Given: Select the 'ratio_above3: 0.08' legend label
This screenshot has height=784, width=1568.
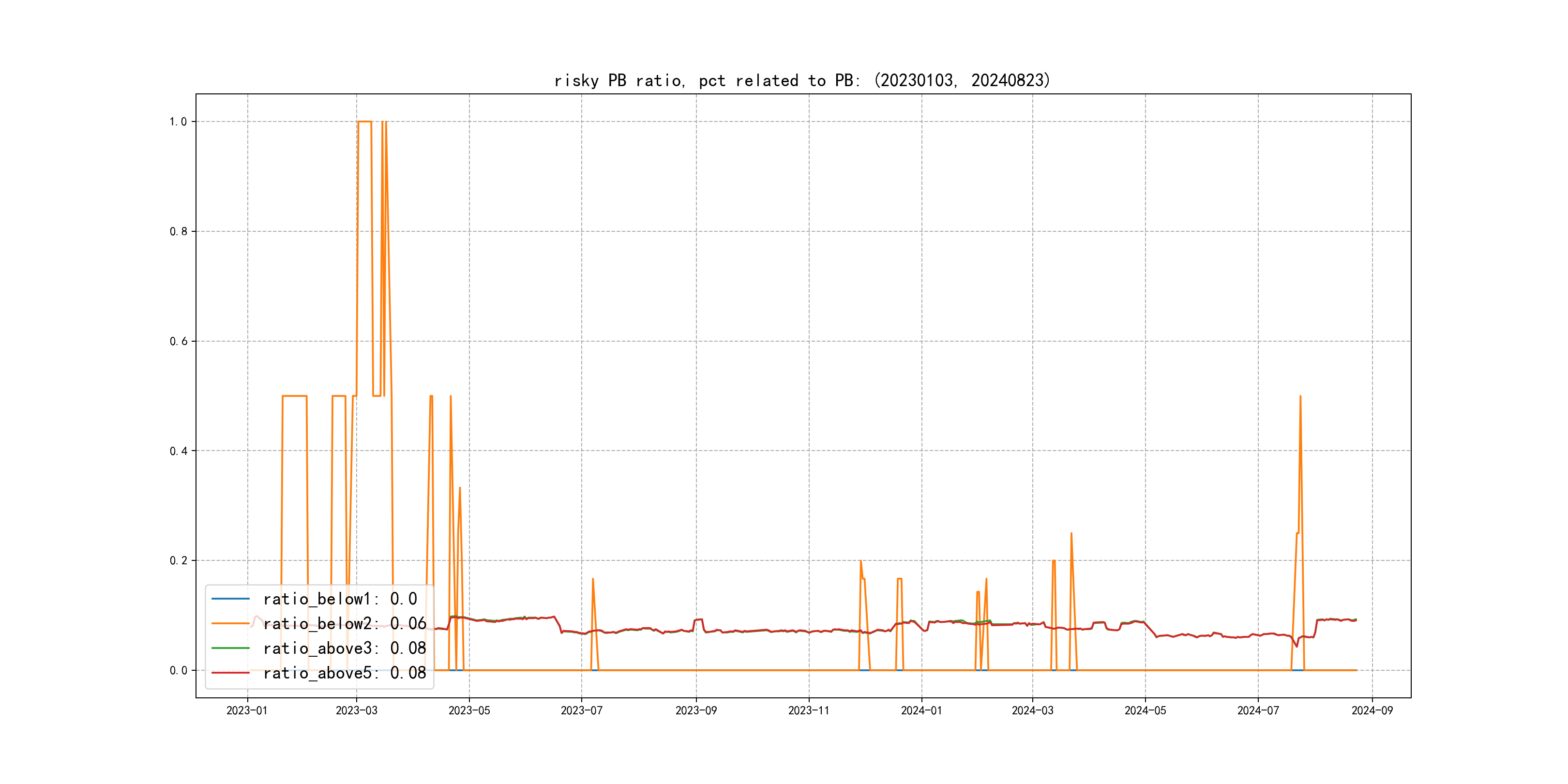Looking at the screenshot, I should [x=345, y=648].
